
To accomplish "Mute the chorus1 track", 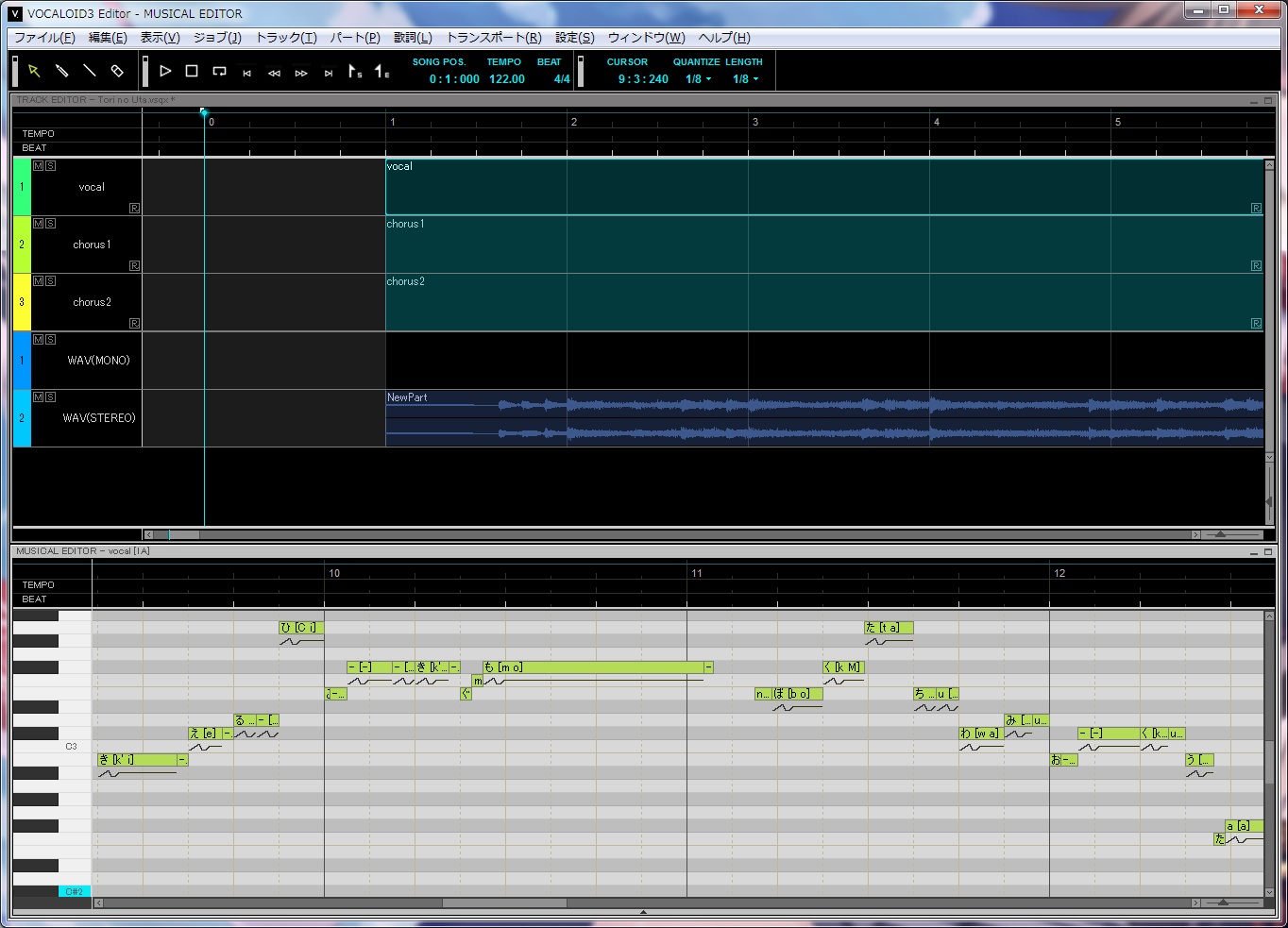I will coord(38,223).
